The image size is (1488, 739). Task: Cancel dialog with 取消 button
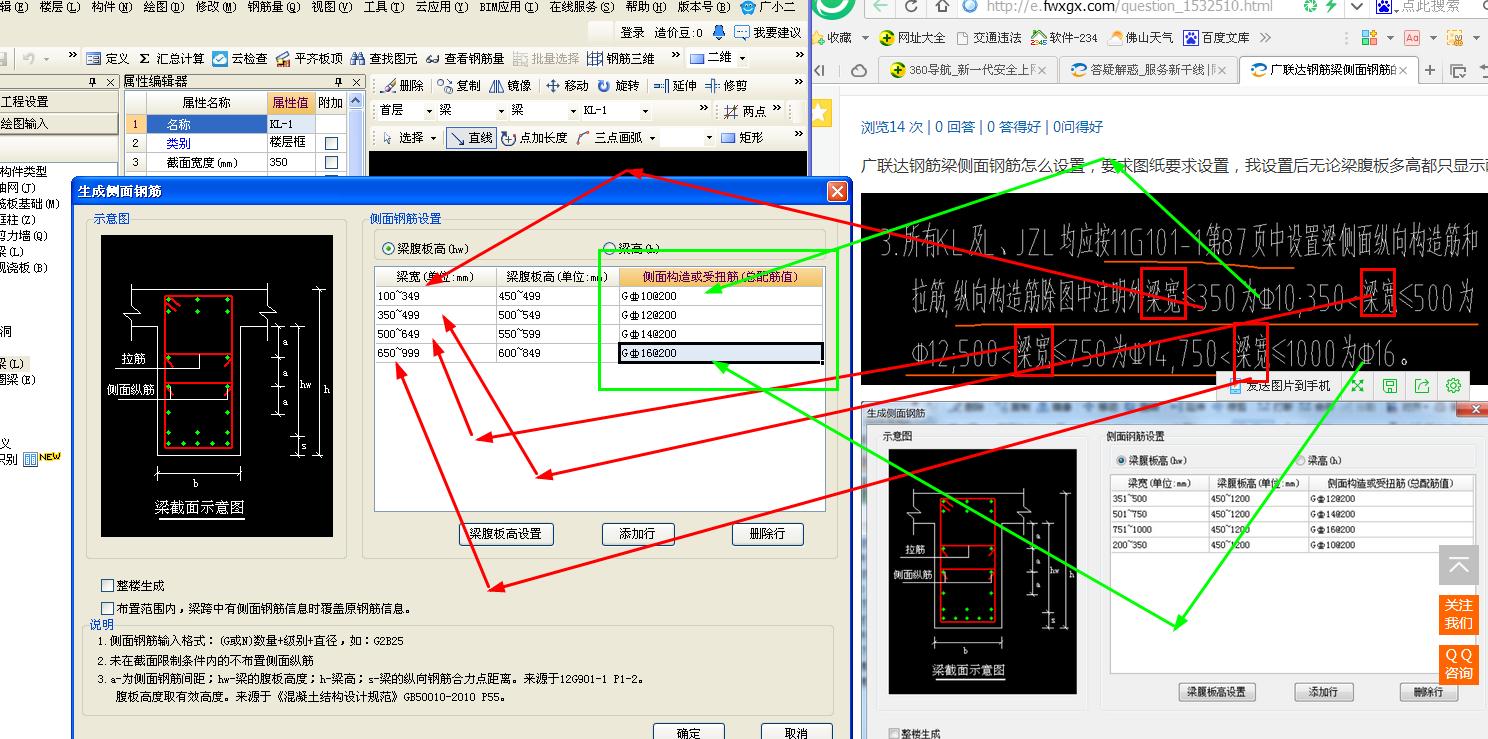coord(797,732)
